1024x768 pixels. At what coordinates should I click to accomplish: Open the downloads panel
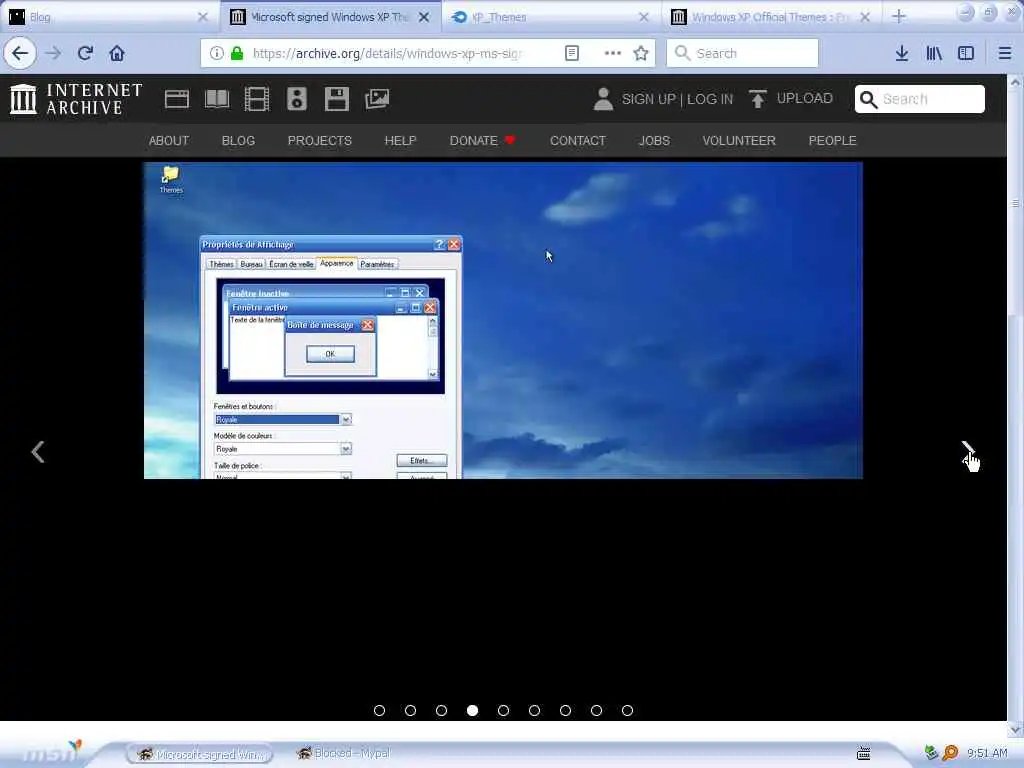902,54
